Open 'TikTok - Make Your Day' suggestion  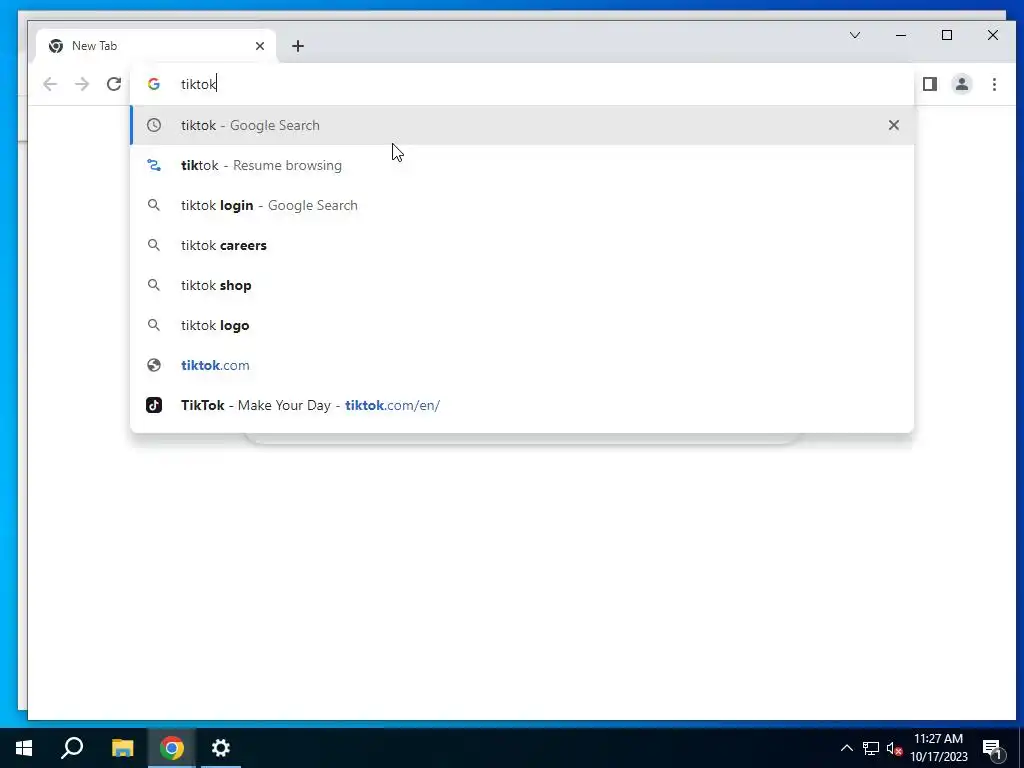[x=522, y=405]
